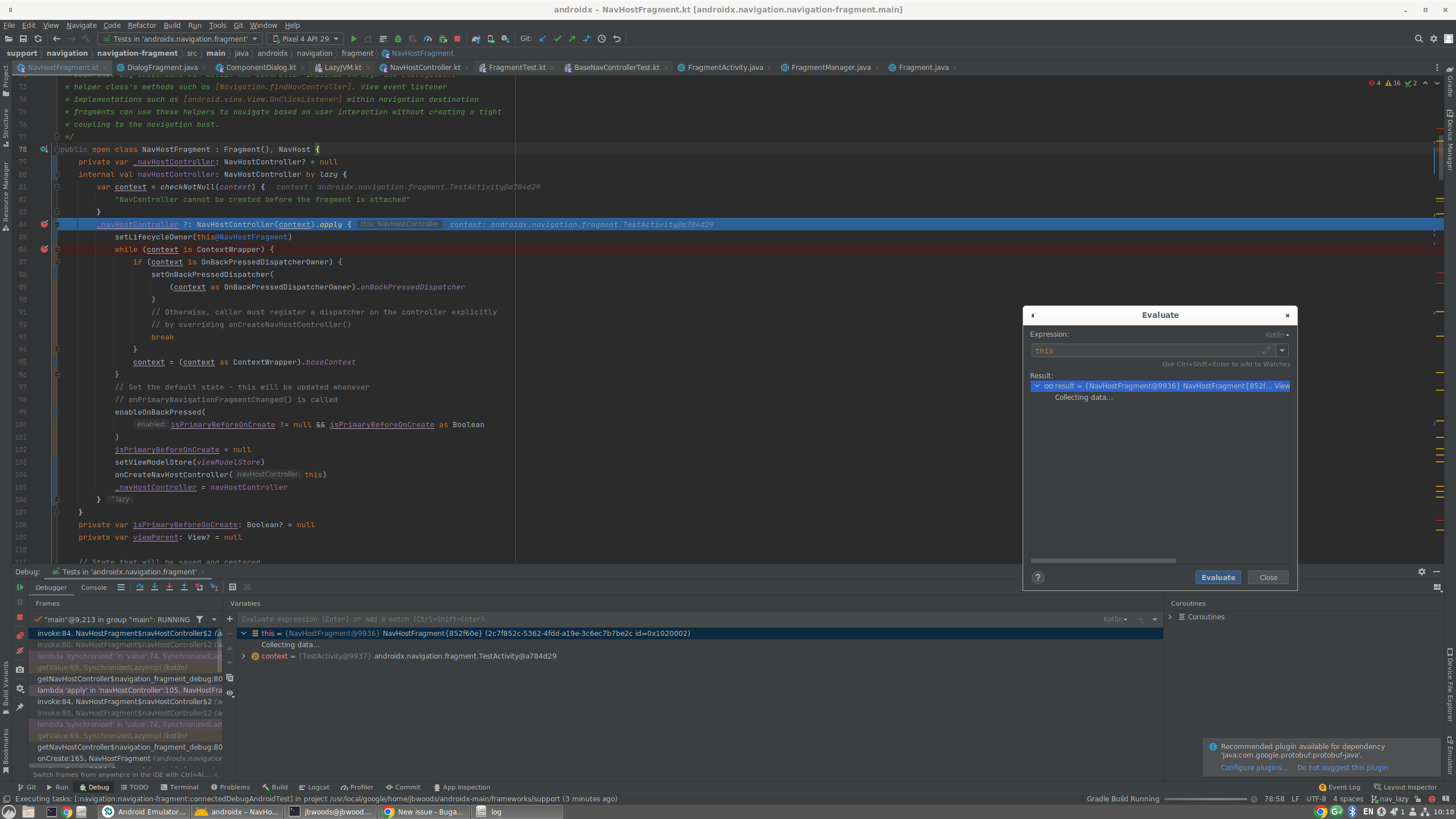This screenshot has width=1456, height=819.
Task: Click the Step Over debugger icon
Action: coord(139,587)
